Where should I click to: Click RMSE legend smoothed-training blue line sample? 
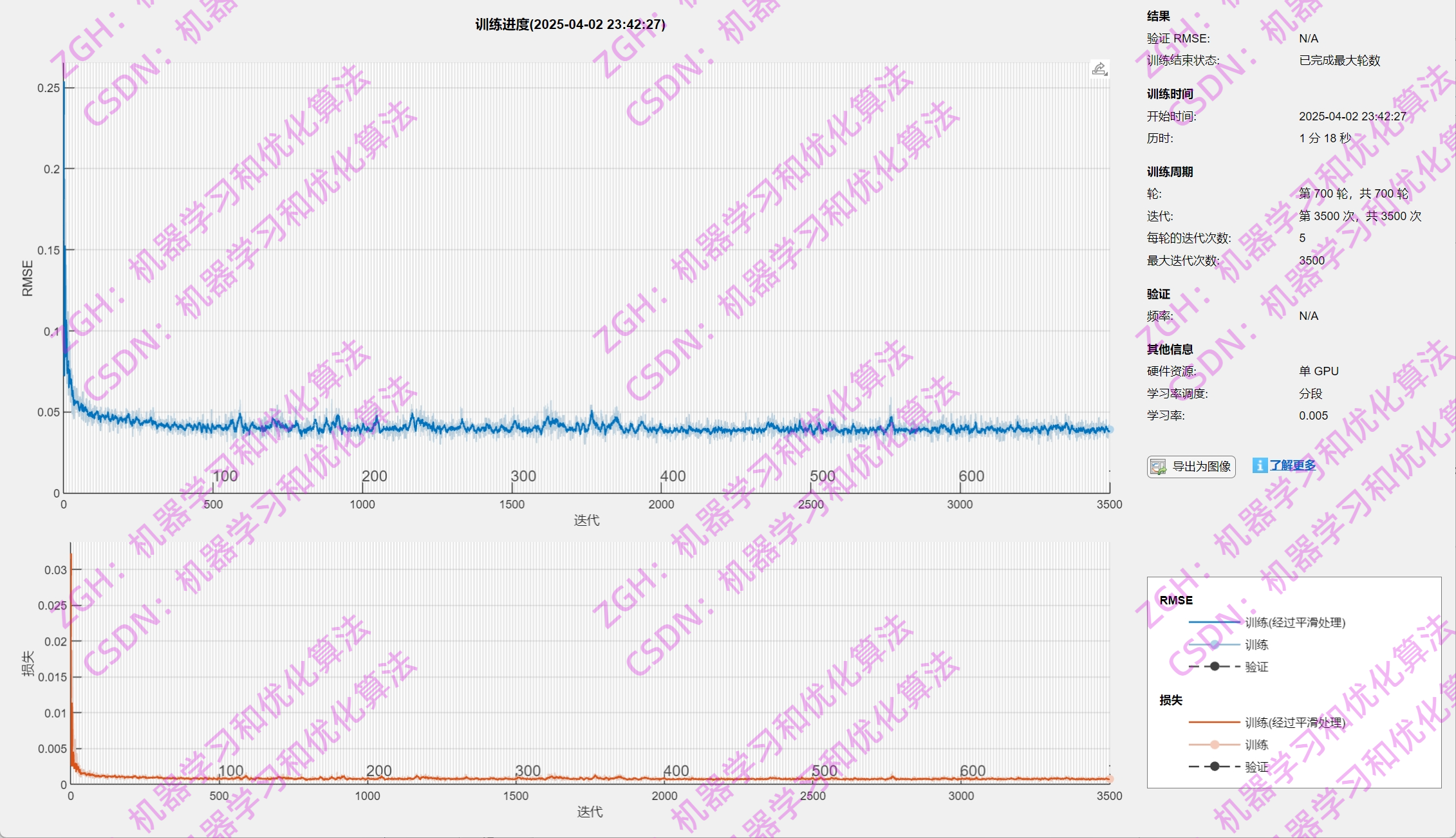pos(1214,622)
